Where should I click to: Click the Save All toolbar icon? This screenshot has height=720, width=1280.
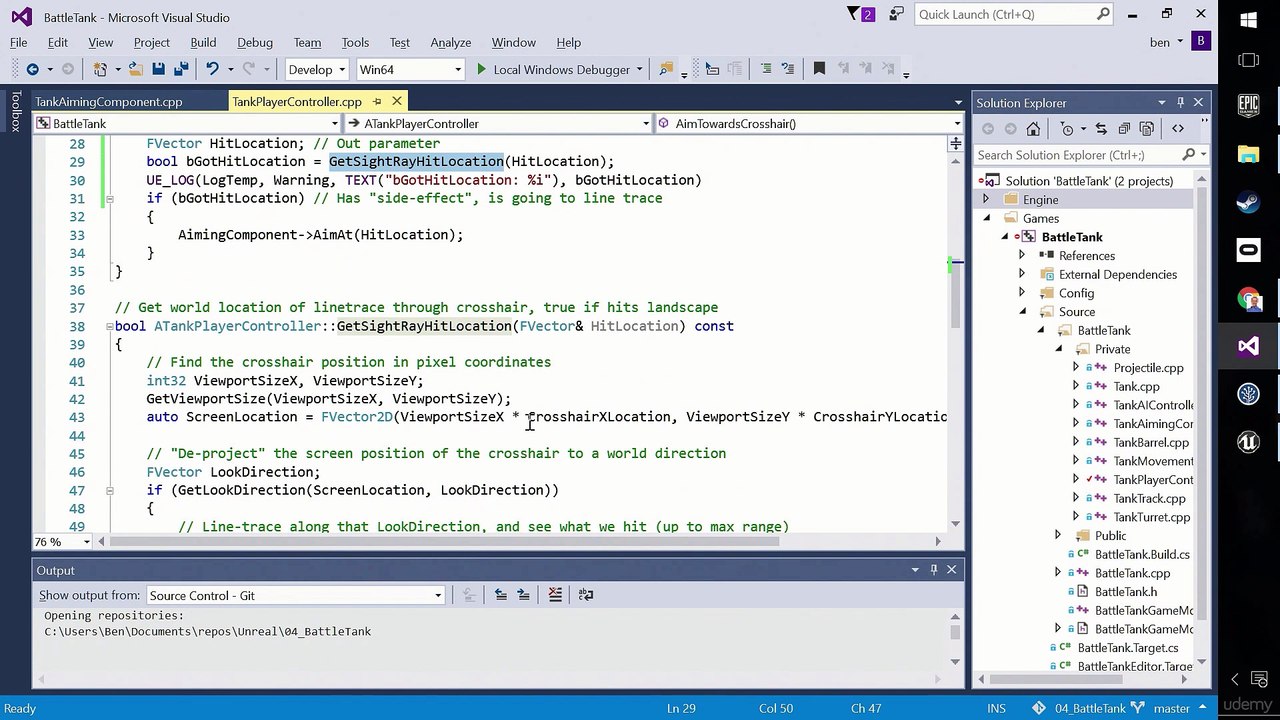pyautogui.click(x=181, y=69)
